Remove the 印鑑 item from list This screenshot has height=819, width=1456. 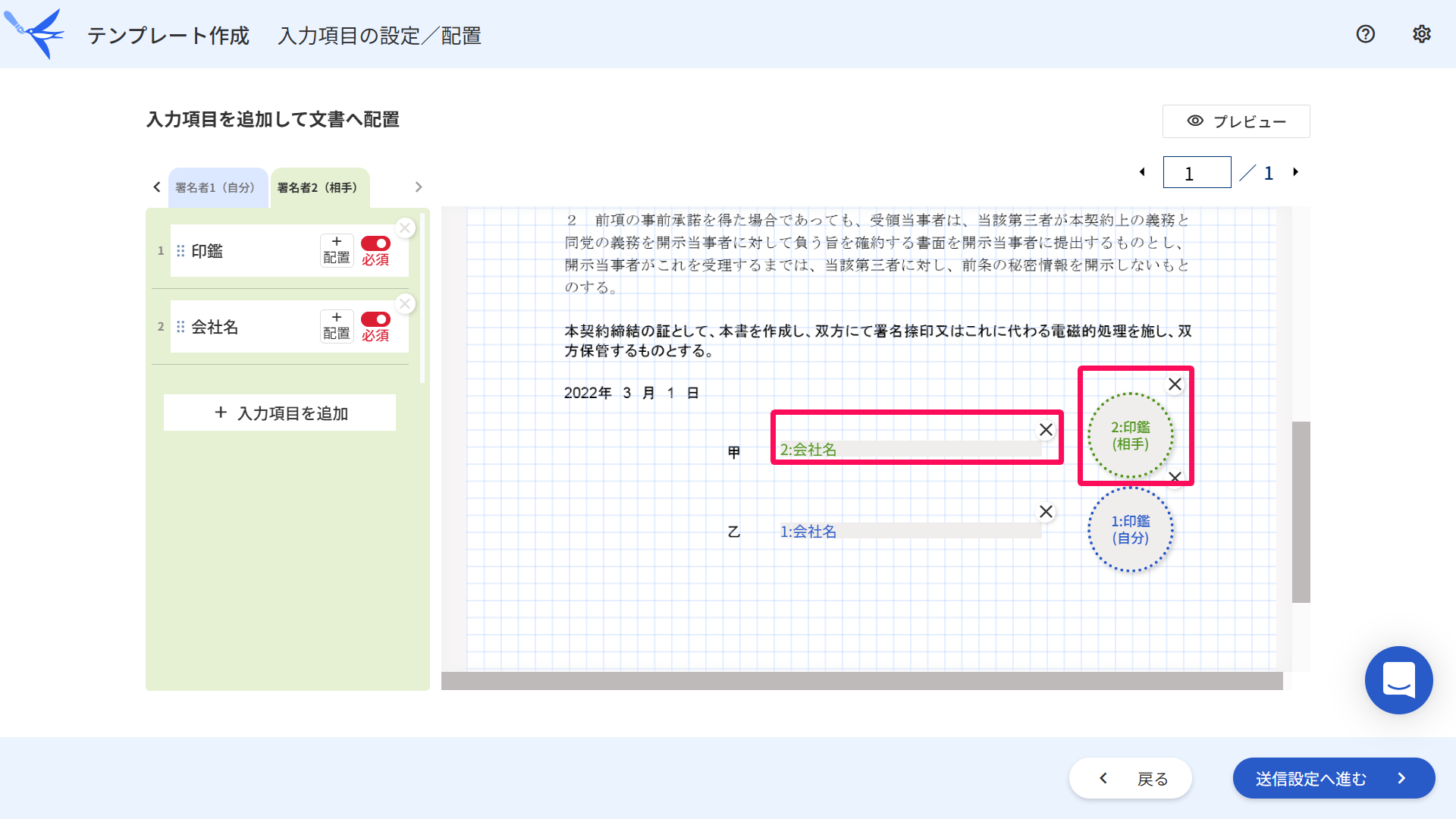pyautogui.click(x=405, y=227)
